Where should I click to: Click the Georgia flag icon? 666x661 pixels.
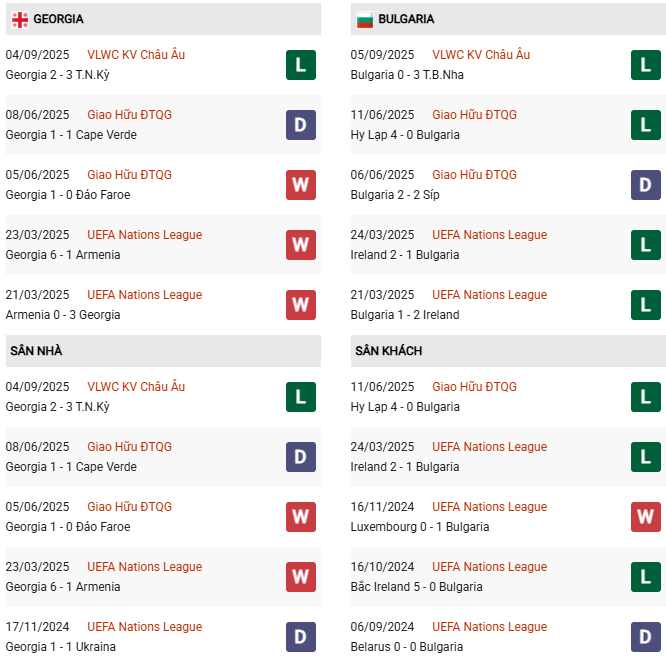(19, 19)
